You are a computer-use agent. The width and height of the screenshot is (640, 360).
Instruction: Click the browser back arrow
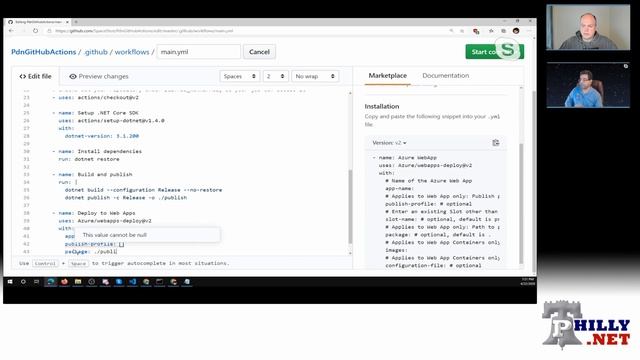click(x=11, y=31)
